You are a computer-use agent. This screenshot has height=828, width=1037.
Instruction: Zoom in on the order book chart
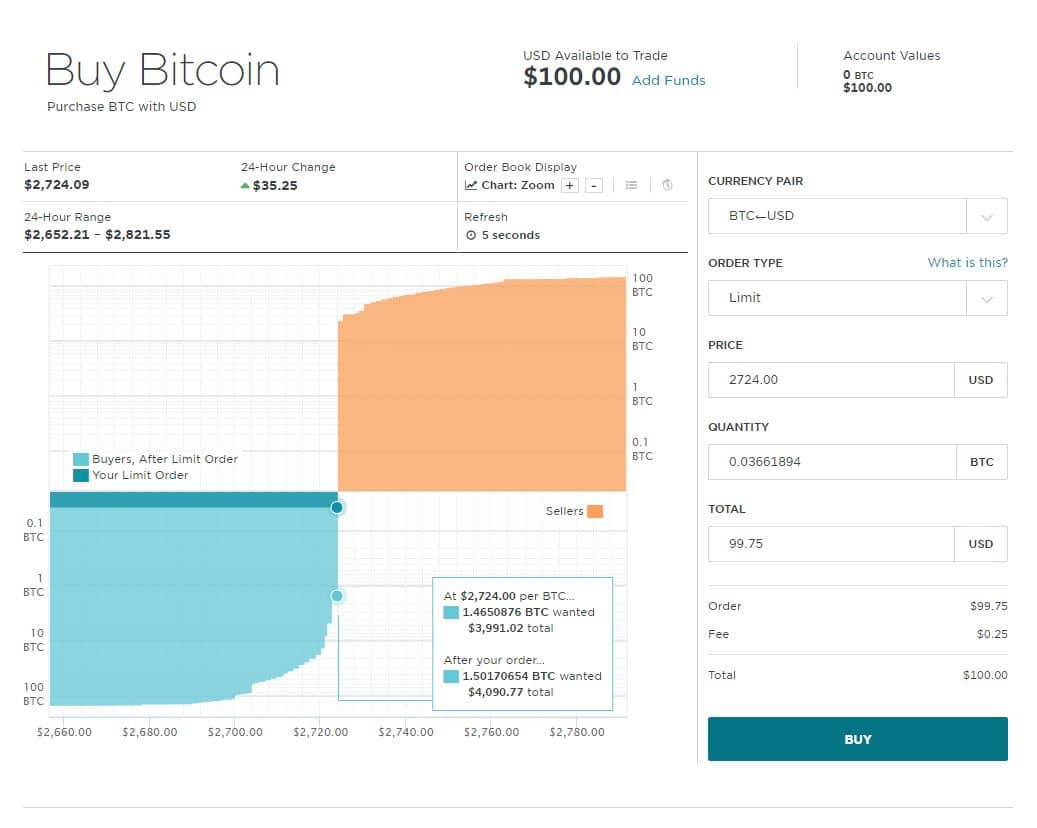pyautogui.click(x=569, y=185)
